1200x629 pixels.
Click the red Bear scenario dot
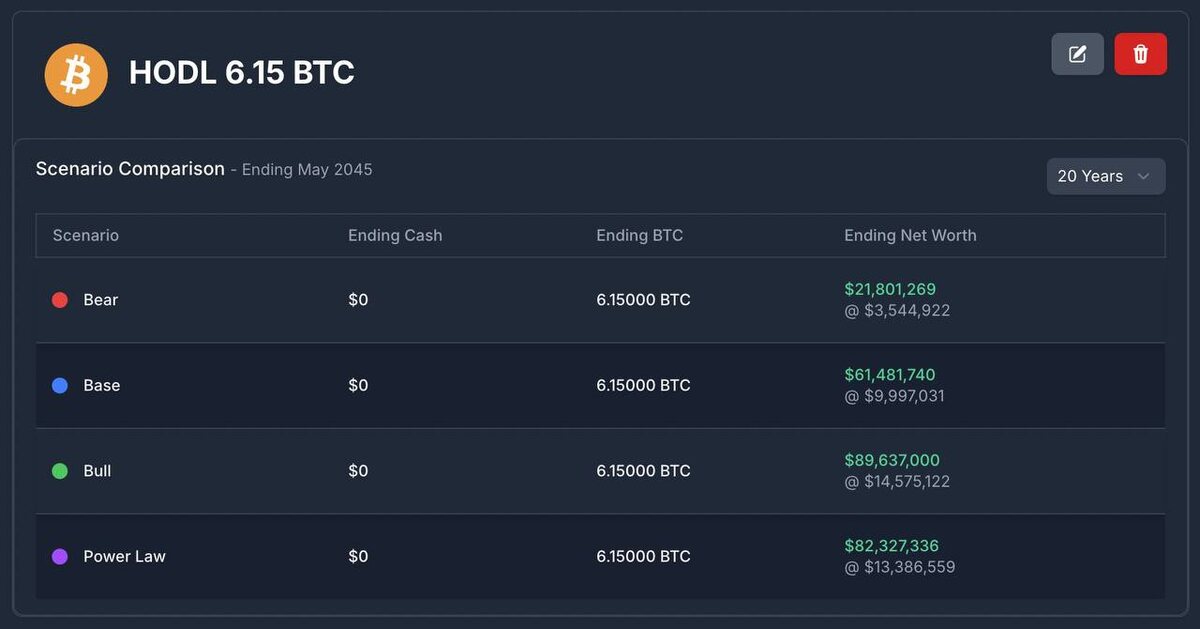tap(60, 300)
